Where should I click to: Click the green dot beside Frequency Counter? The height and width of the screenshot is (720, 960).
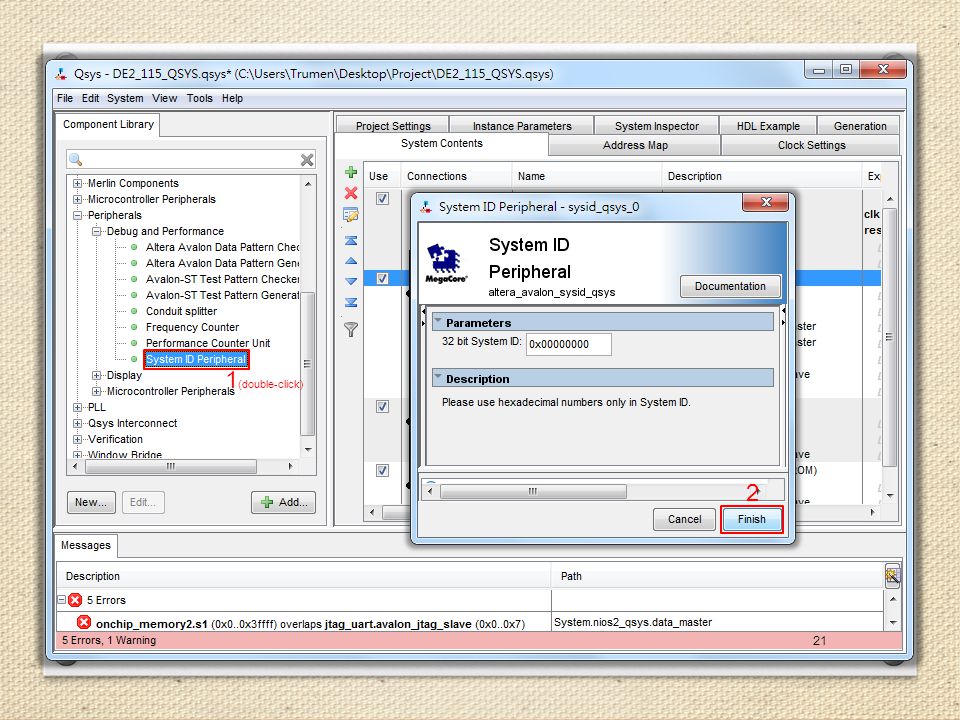click(134, 327)
